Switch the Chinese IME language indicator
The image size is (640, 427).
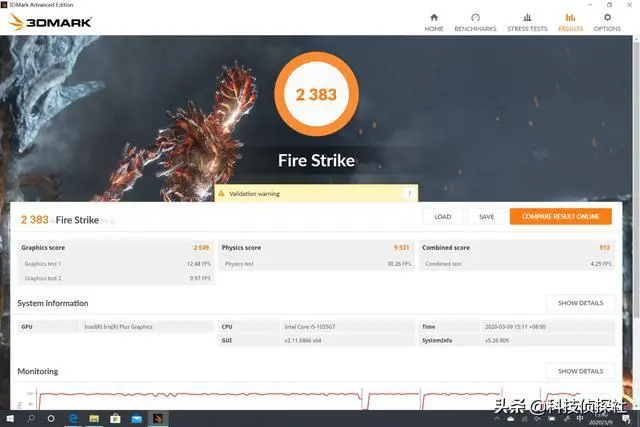pos(580,419)
